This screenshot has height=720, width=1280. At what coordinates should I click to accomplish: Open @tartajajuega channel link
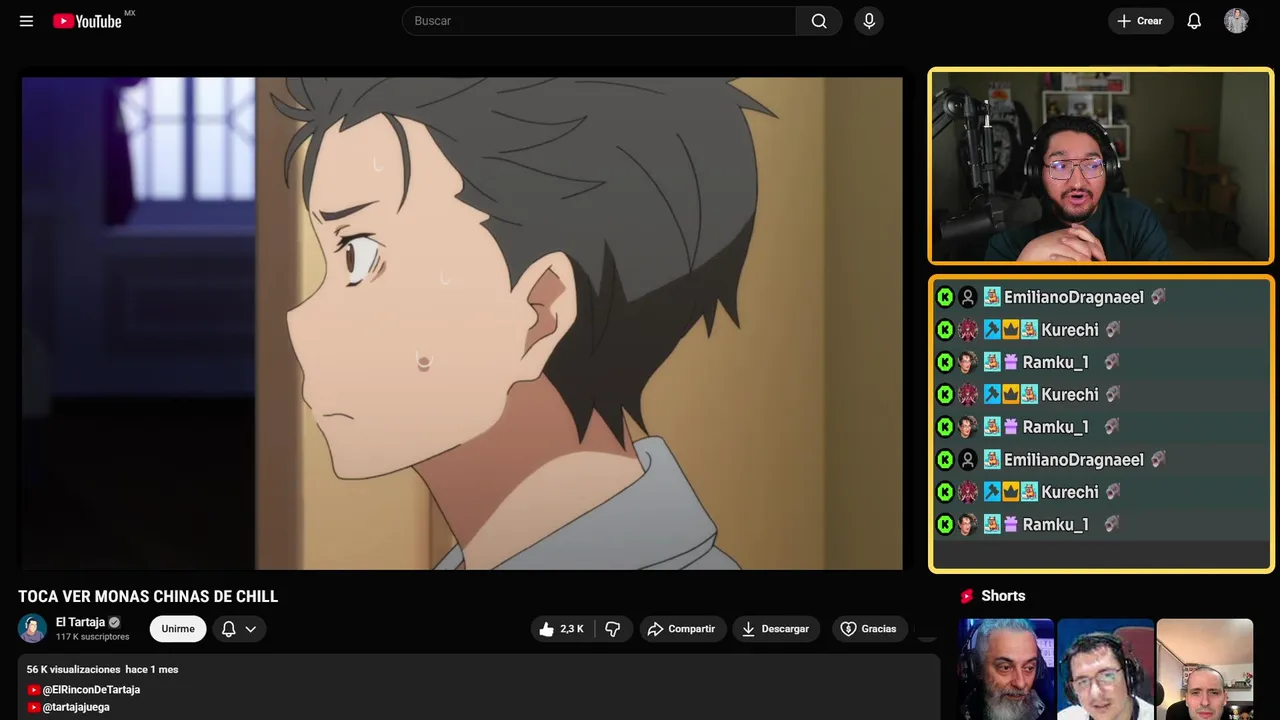tap(76, 707)
